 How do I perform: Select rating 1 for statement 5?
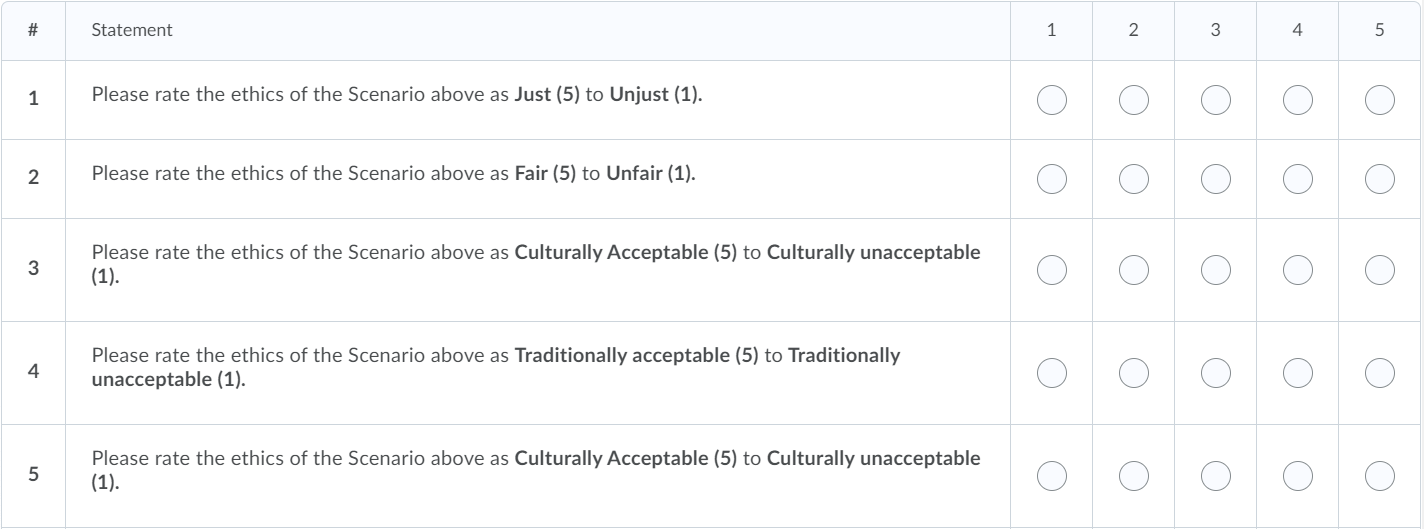tap(1051, 475)
